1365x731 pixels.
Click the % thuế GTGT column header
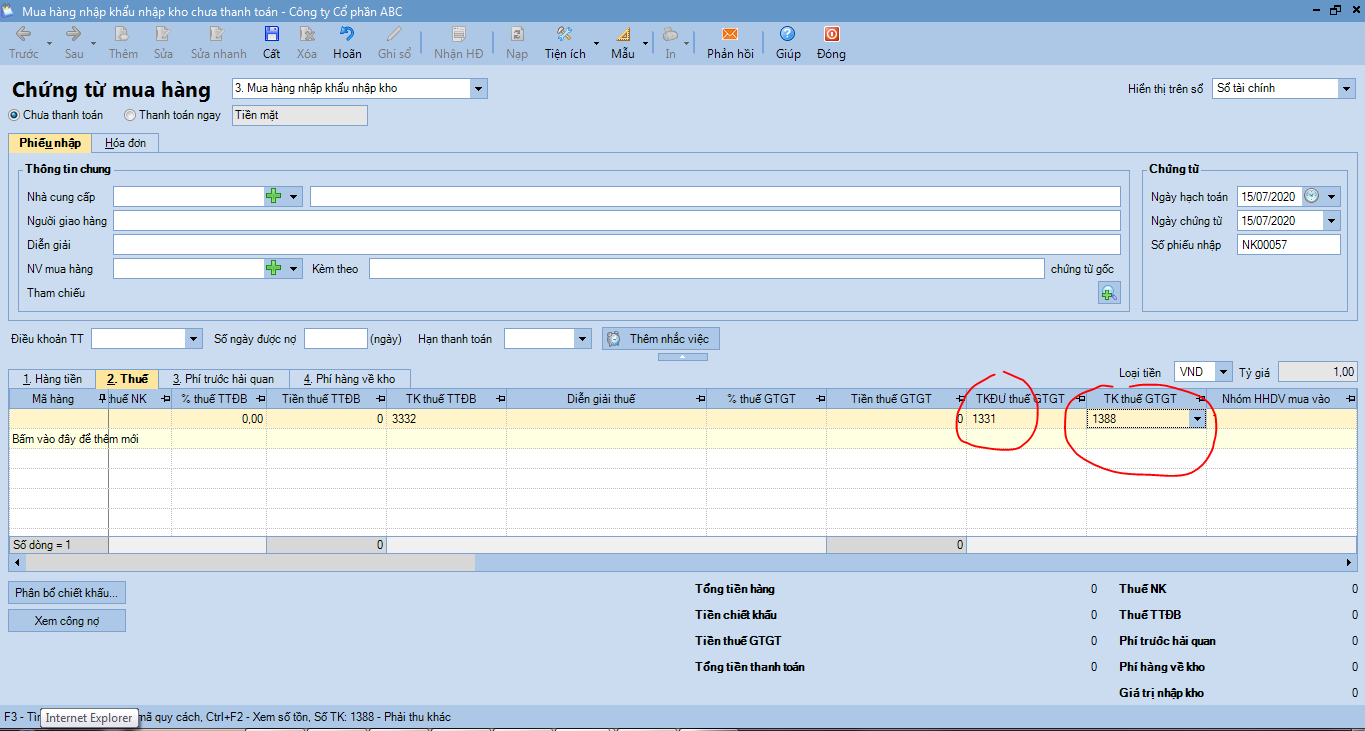(766, 399)
